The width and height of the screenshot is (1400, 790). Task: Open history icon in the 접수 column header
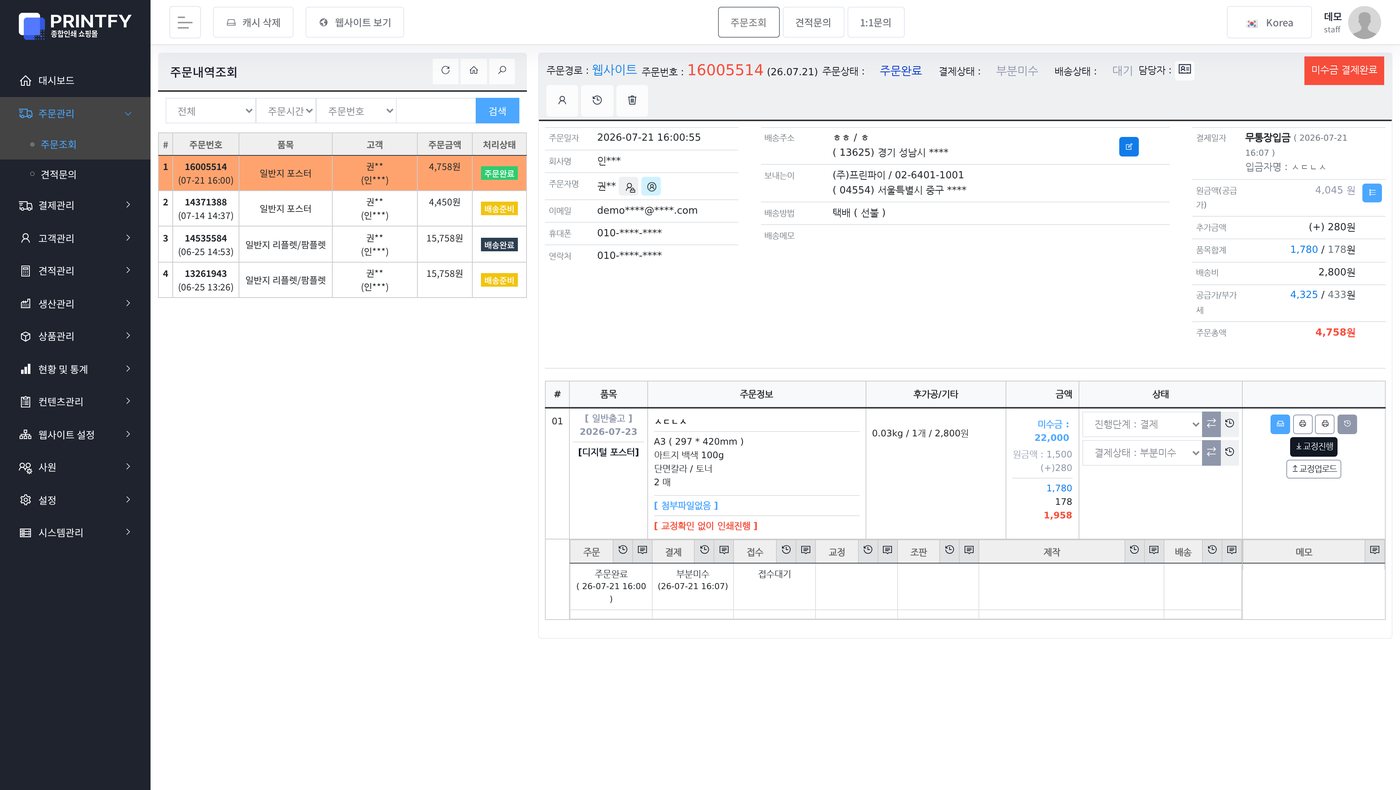tap(786, 551)
